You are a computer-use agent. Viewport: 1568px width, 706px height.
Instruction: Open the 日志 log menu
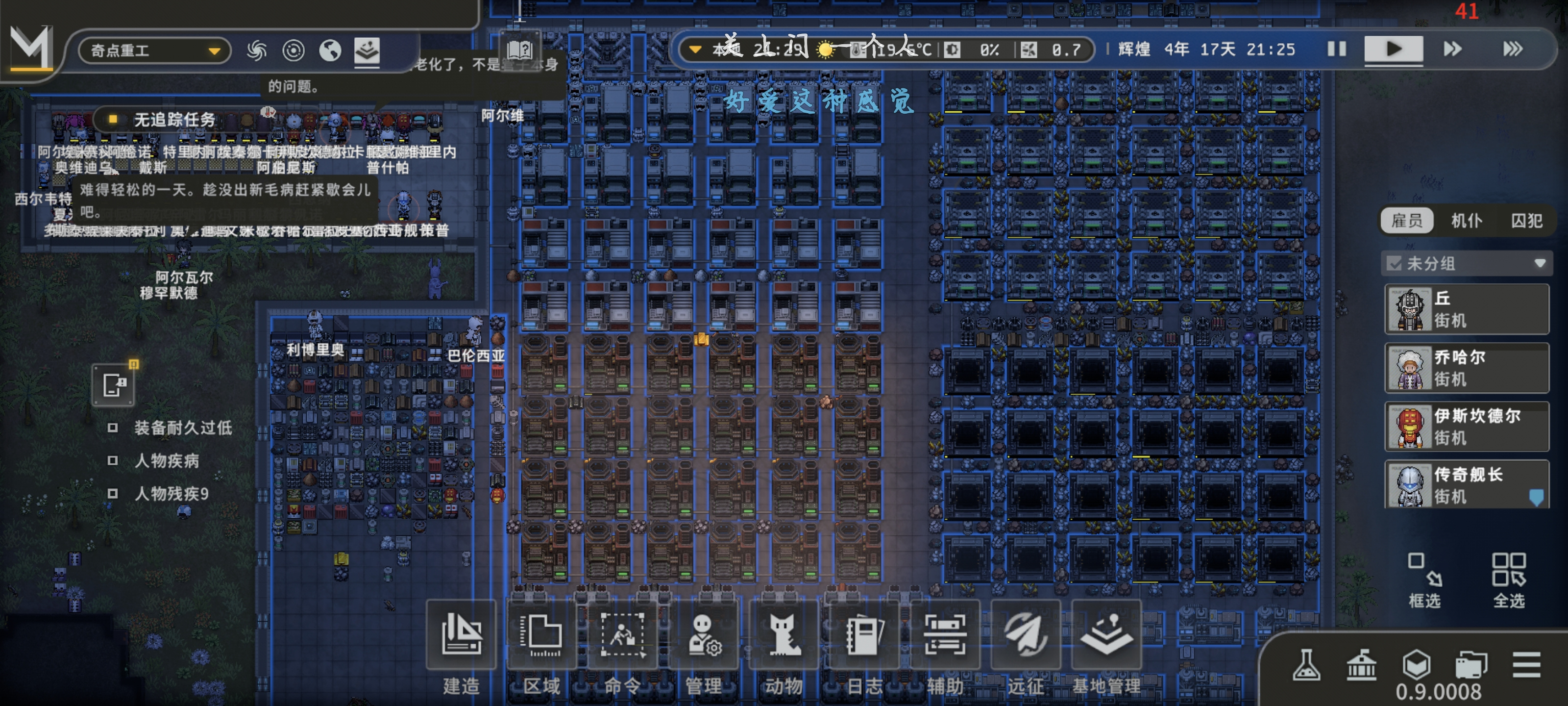[864, 635]
